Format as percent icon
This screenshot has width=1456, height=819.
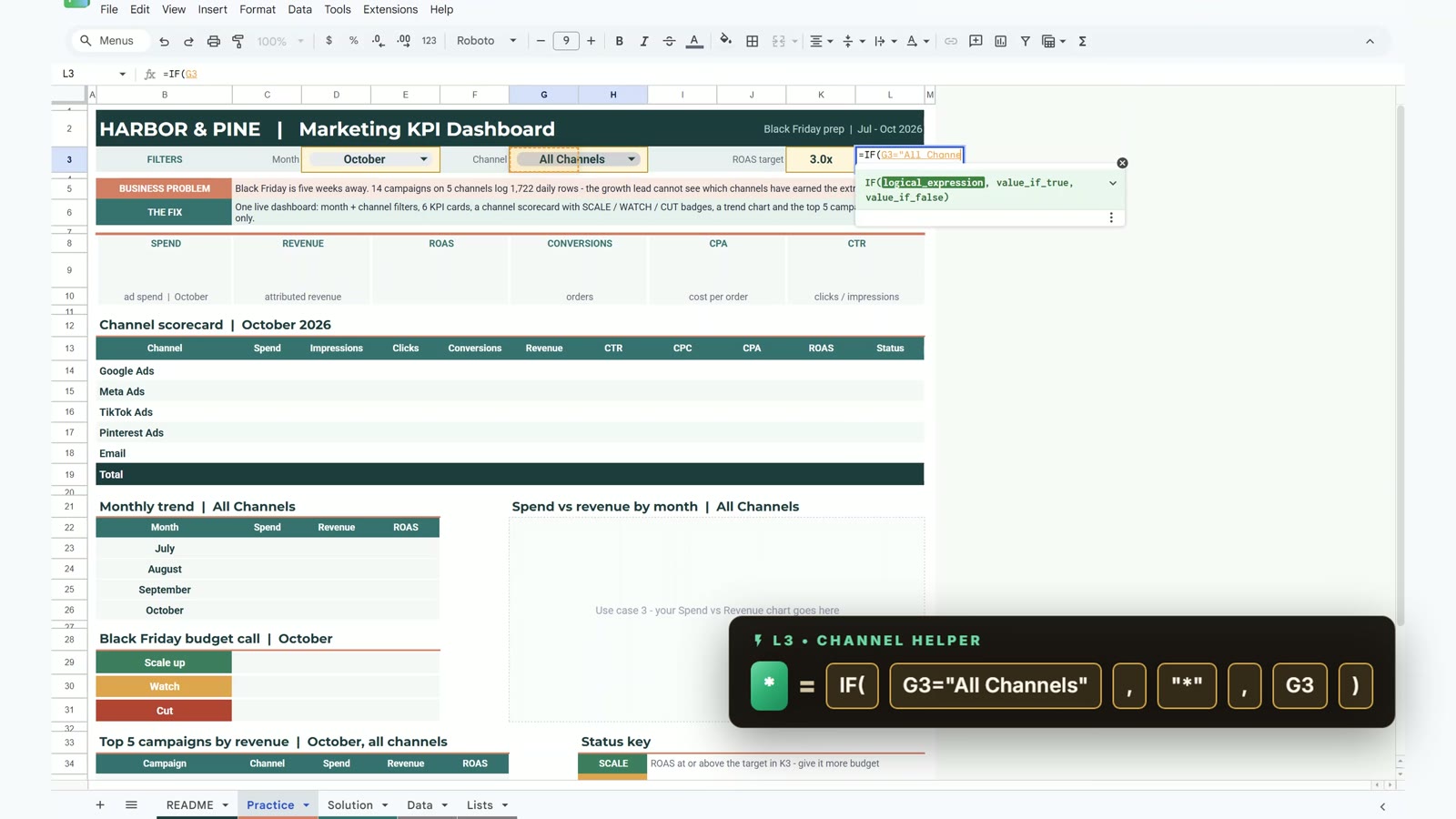coord(353,41)
